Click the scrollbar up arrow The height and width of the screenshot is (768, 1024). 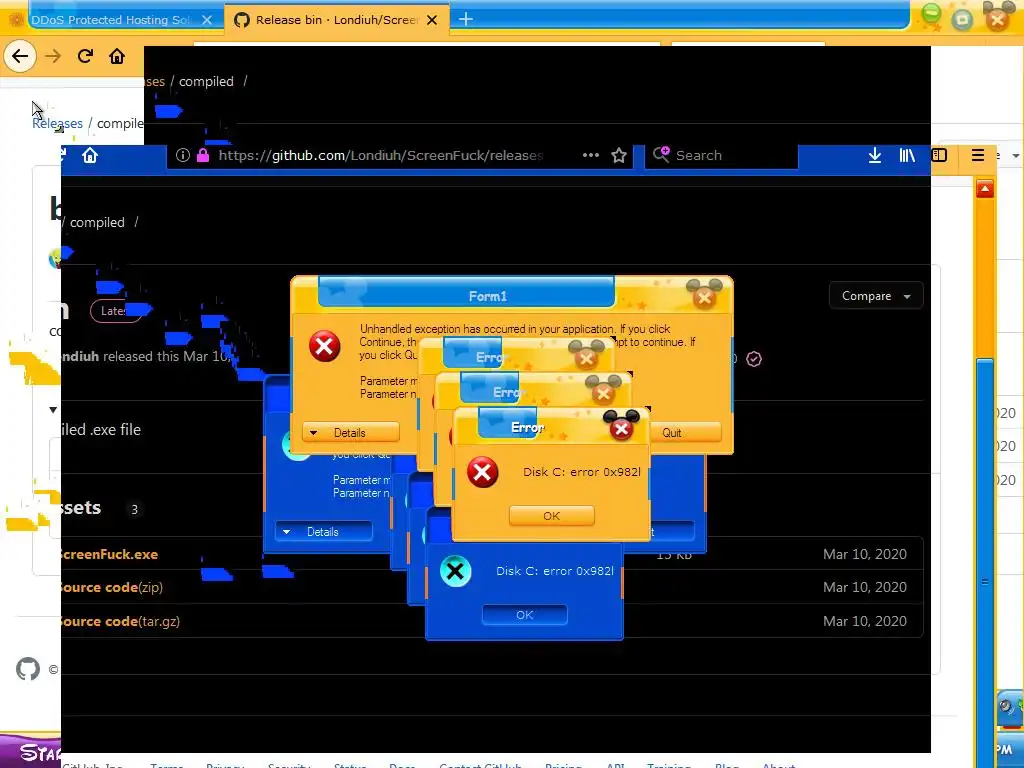coord(985,189)
